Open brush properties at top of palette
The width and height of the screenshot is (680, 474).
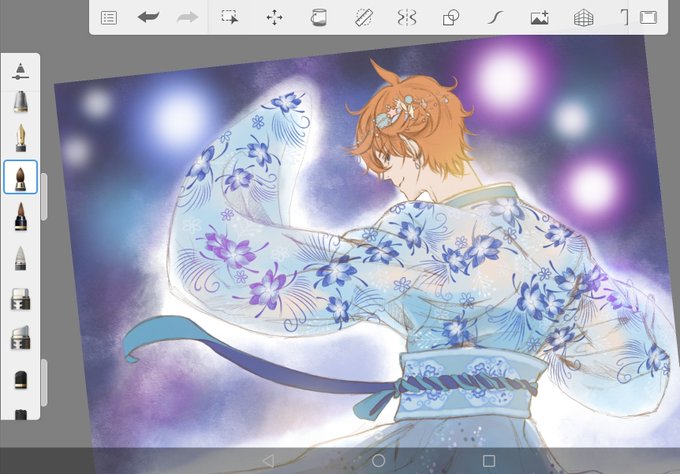(20, 71)
